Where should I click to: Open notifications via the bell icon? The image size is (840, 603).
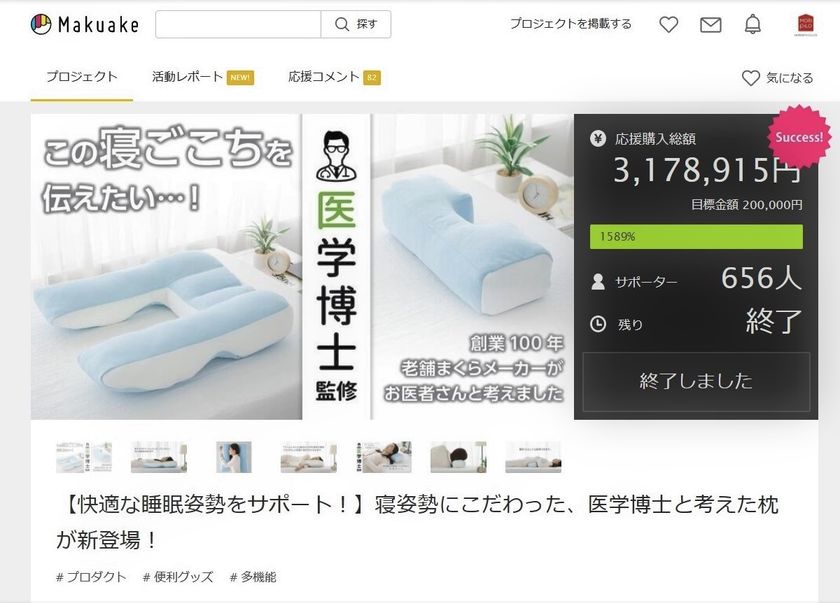(753, 24)
